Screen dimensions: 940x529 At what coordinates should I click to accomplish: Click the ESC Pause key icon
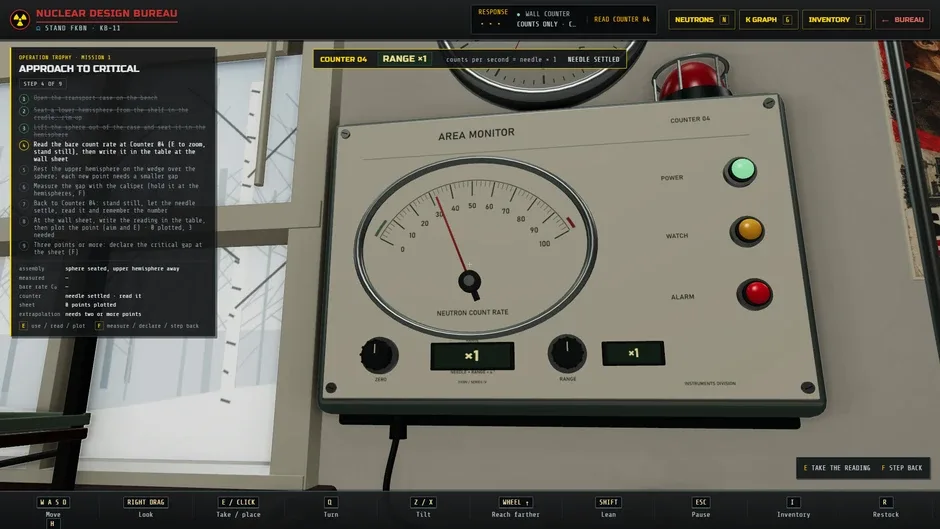[x=701, y=502]
